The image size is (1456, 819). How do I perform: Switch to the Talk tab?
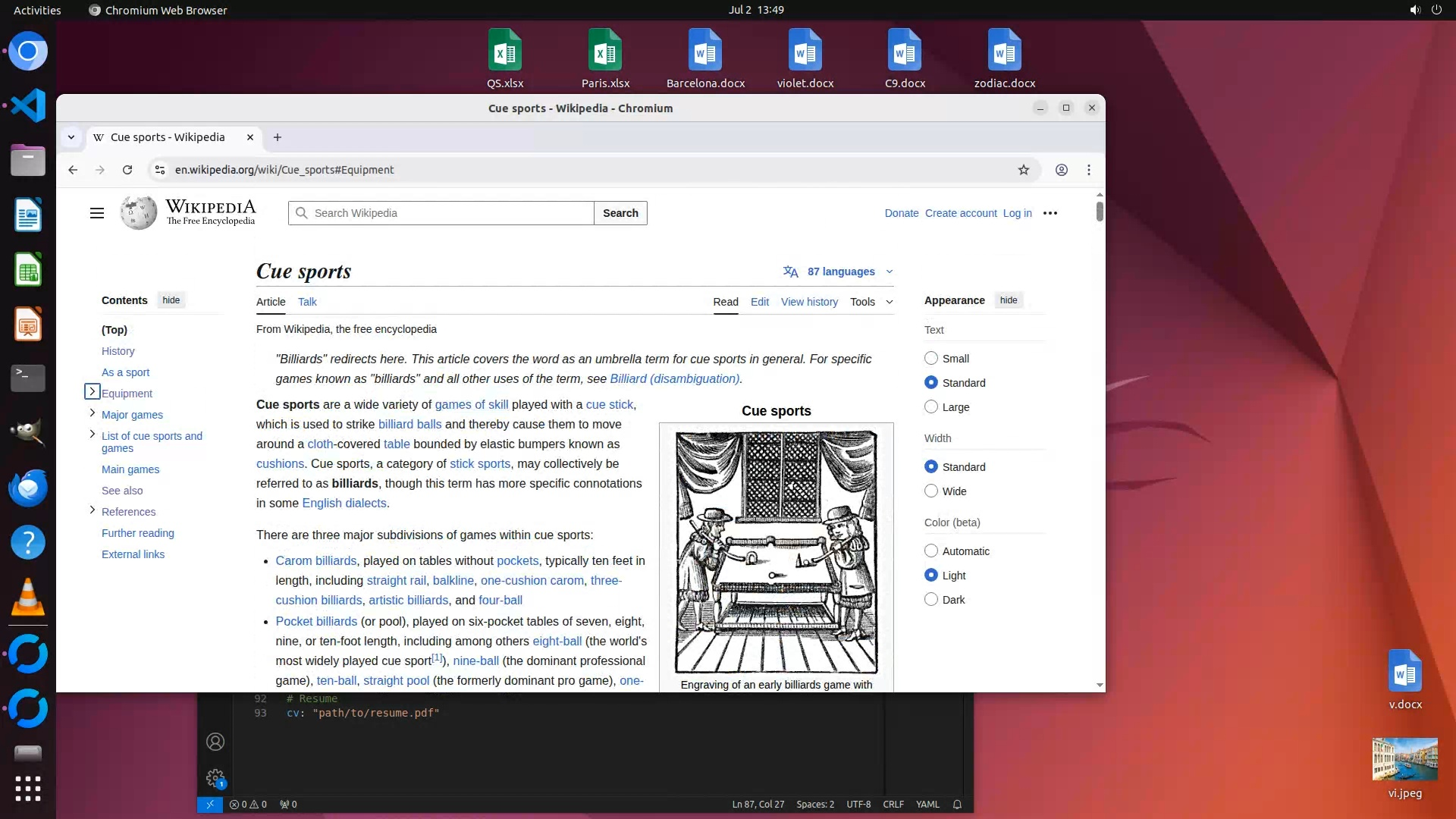tap(307, 302)
